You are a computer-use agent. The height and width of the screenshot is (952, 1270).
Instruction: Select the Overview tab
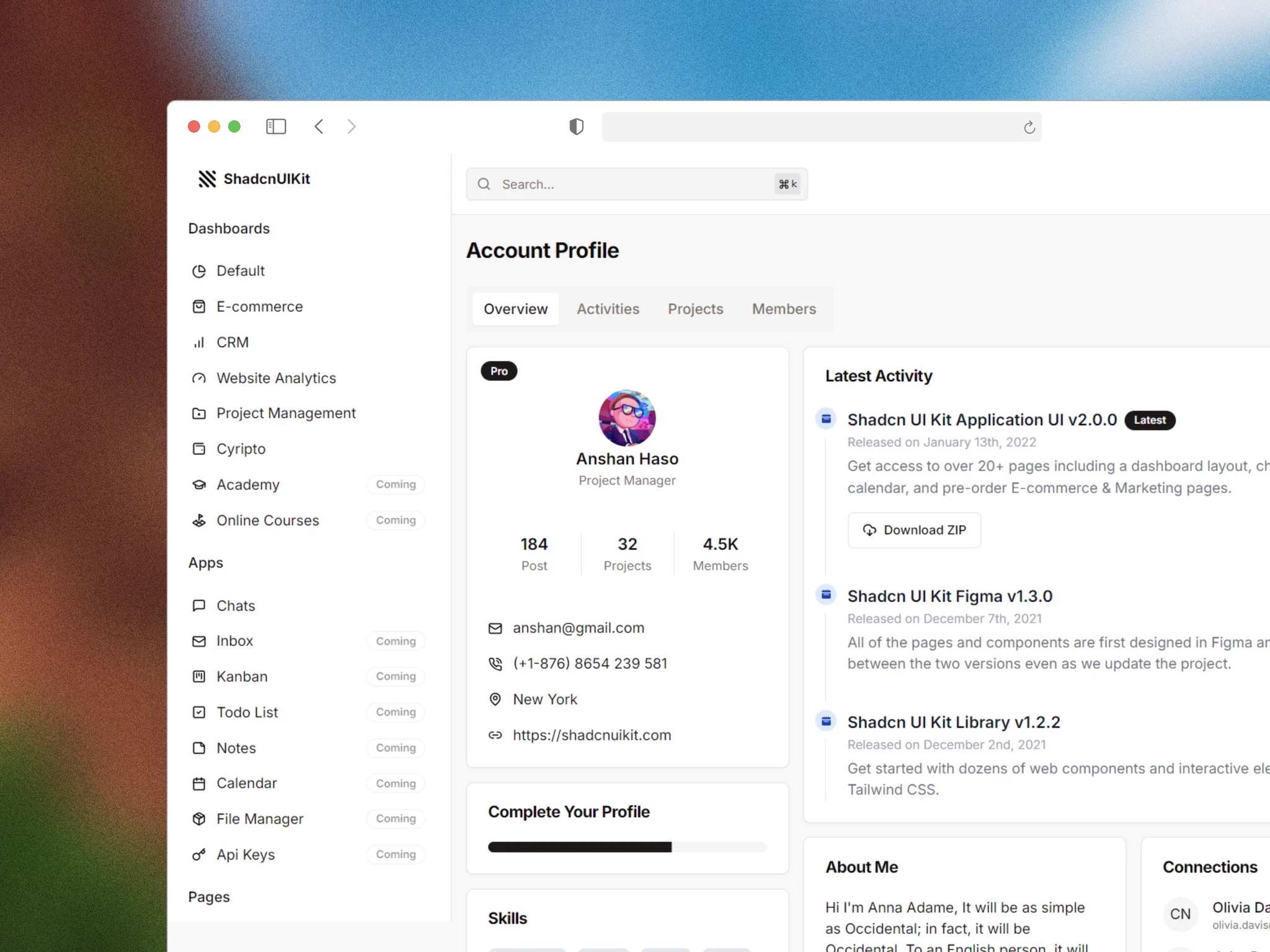(515, 309)
